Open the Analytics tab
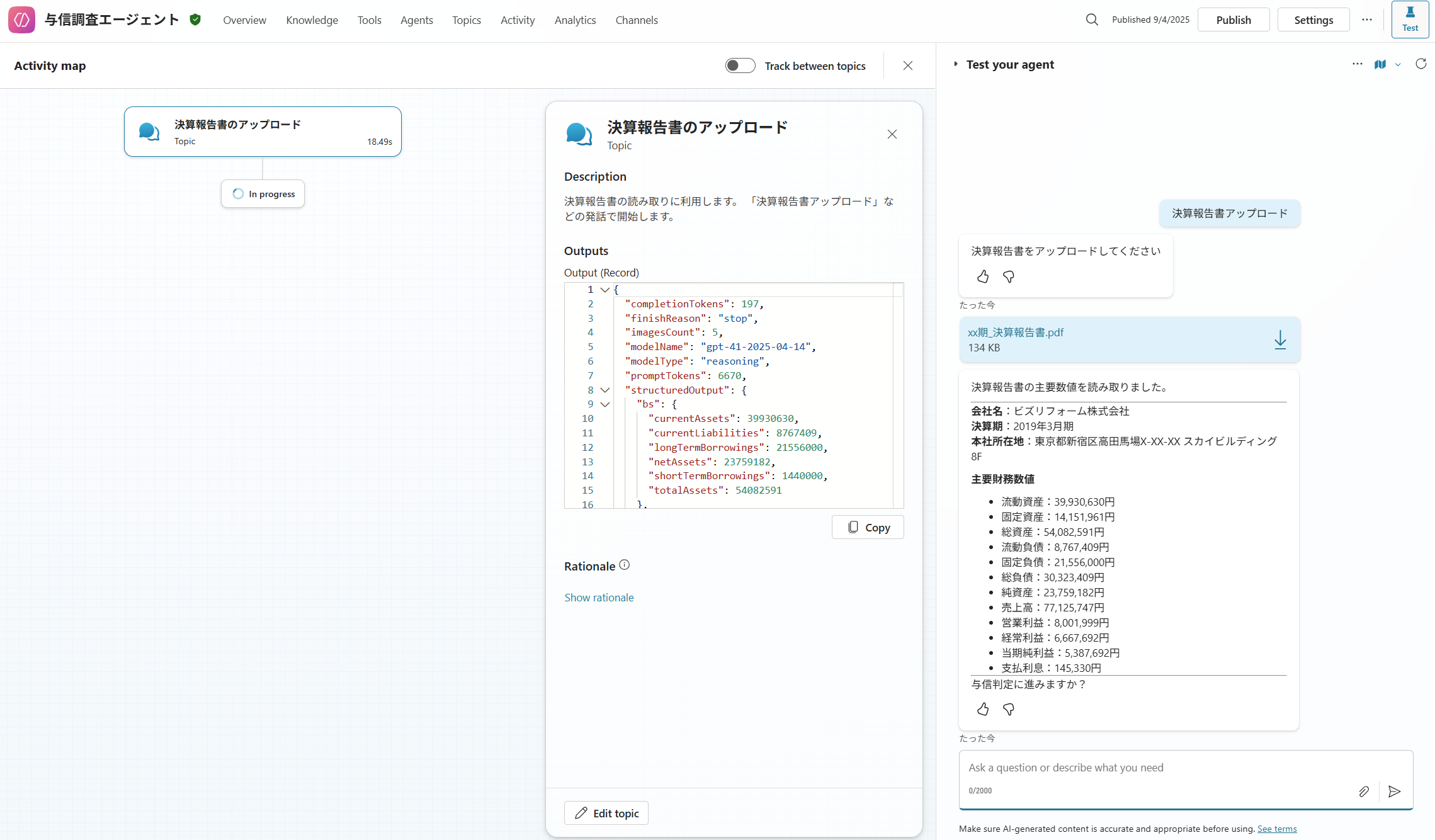 pos(574,20)
